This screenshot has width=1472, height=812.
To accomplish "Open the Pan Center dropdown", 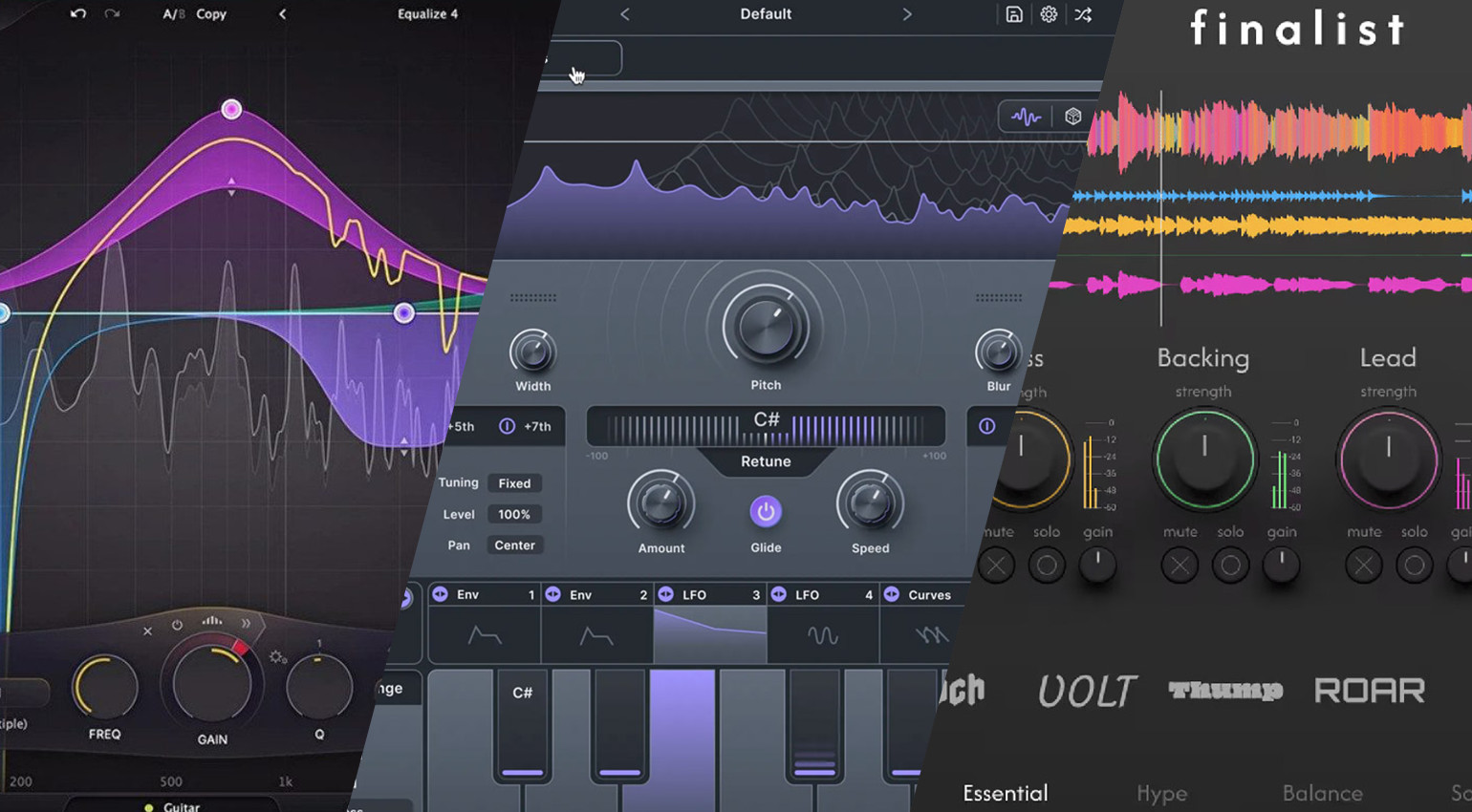I will 514,545.
